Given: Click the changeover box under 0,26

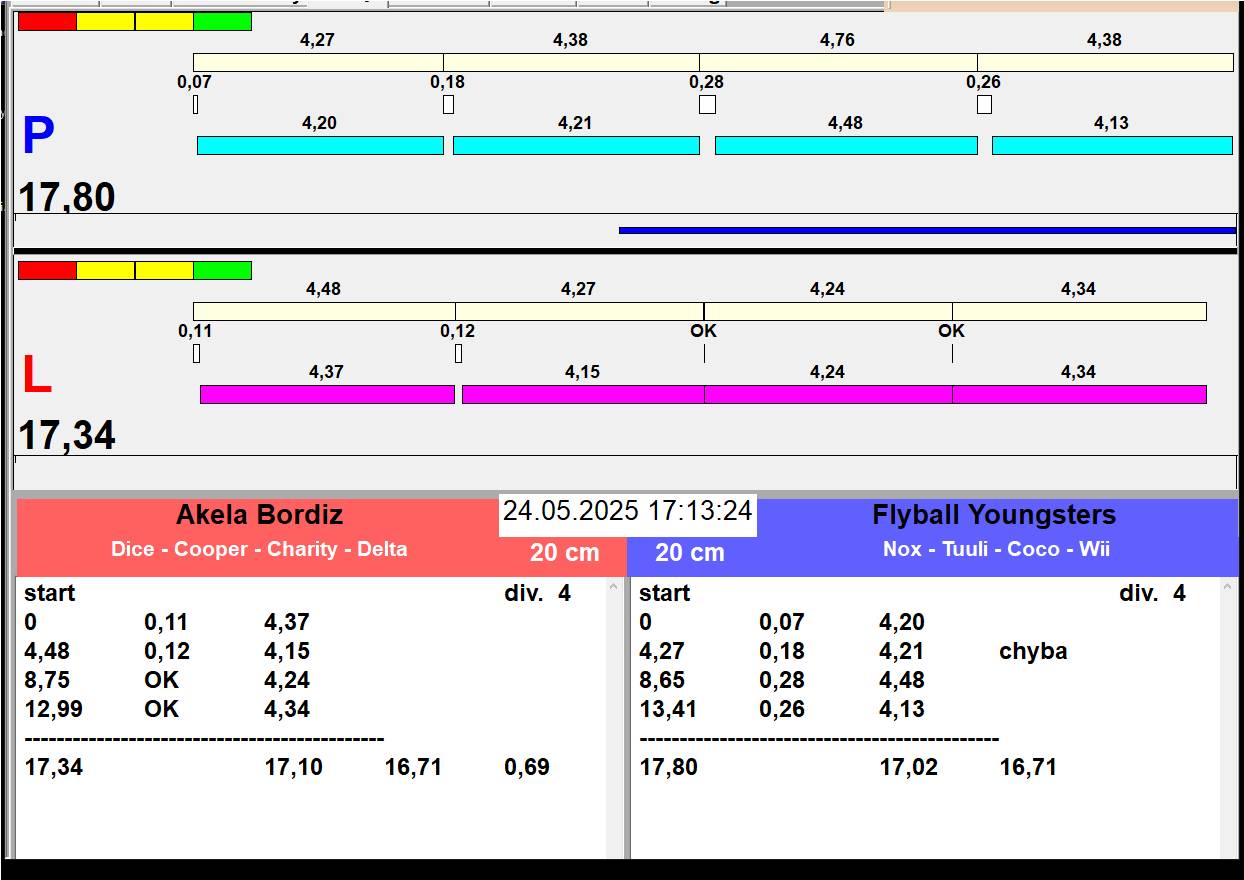Looking at the screenshot, I should [x=984, y=104].
